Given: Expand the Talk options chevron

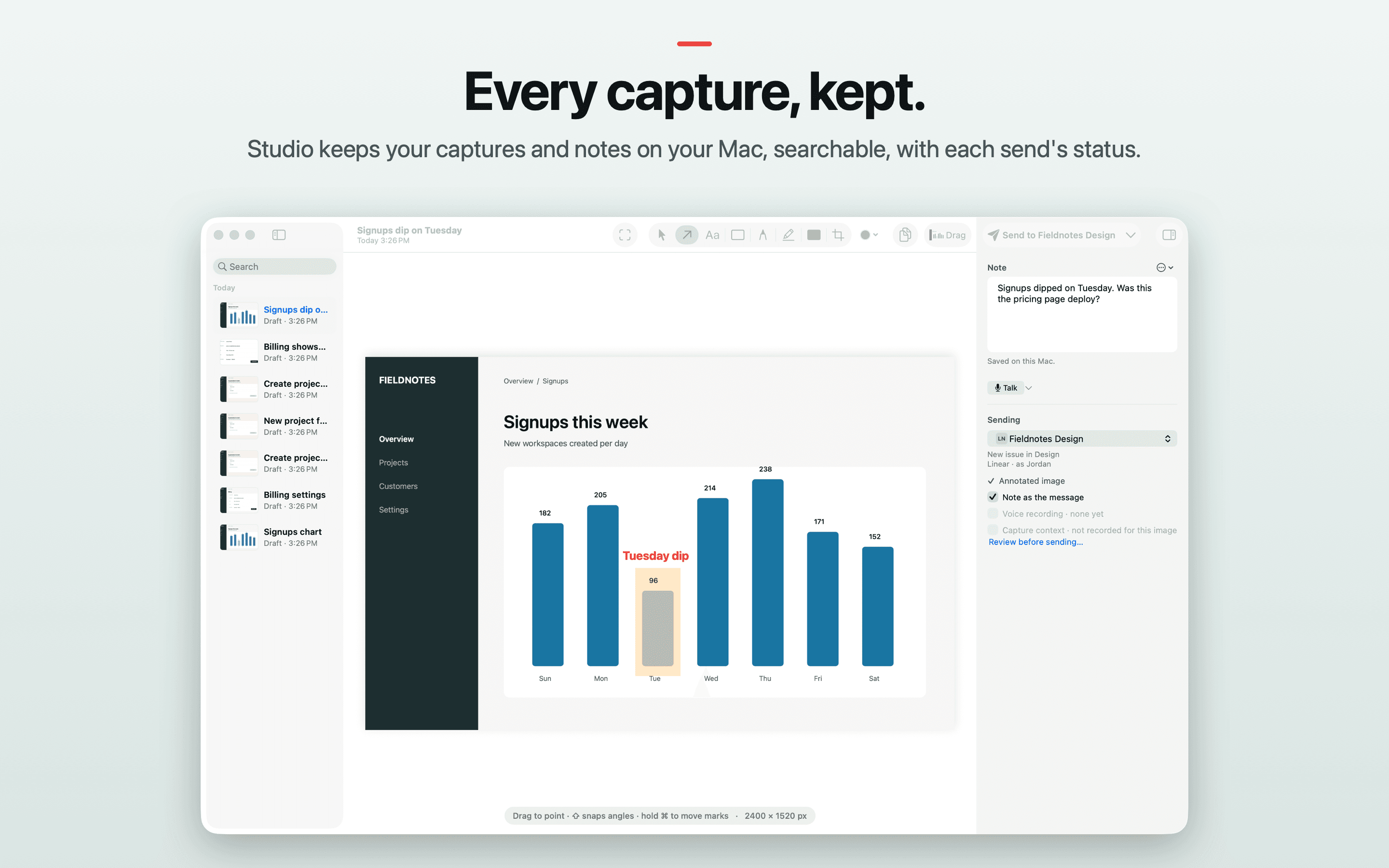Looking at the screenshot, I should 1029,388.
